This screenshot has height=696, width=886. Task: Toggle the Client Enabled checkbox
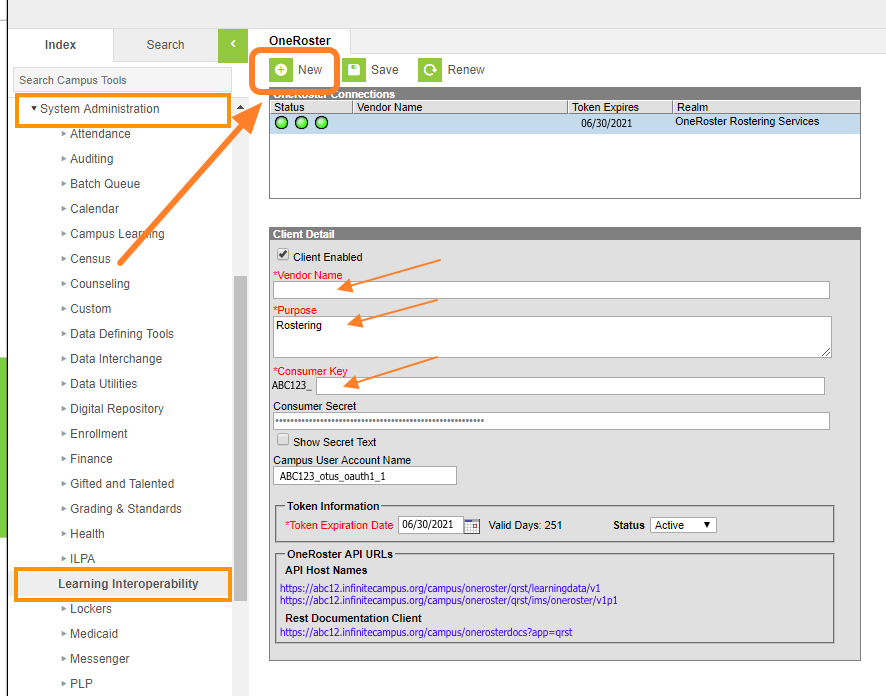click(283, 255)
